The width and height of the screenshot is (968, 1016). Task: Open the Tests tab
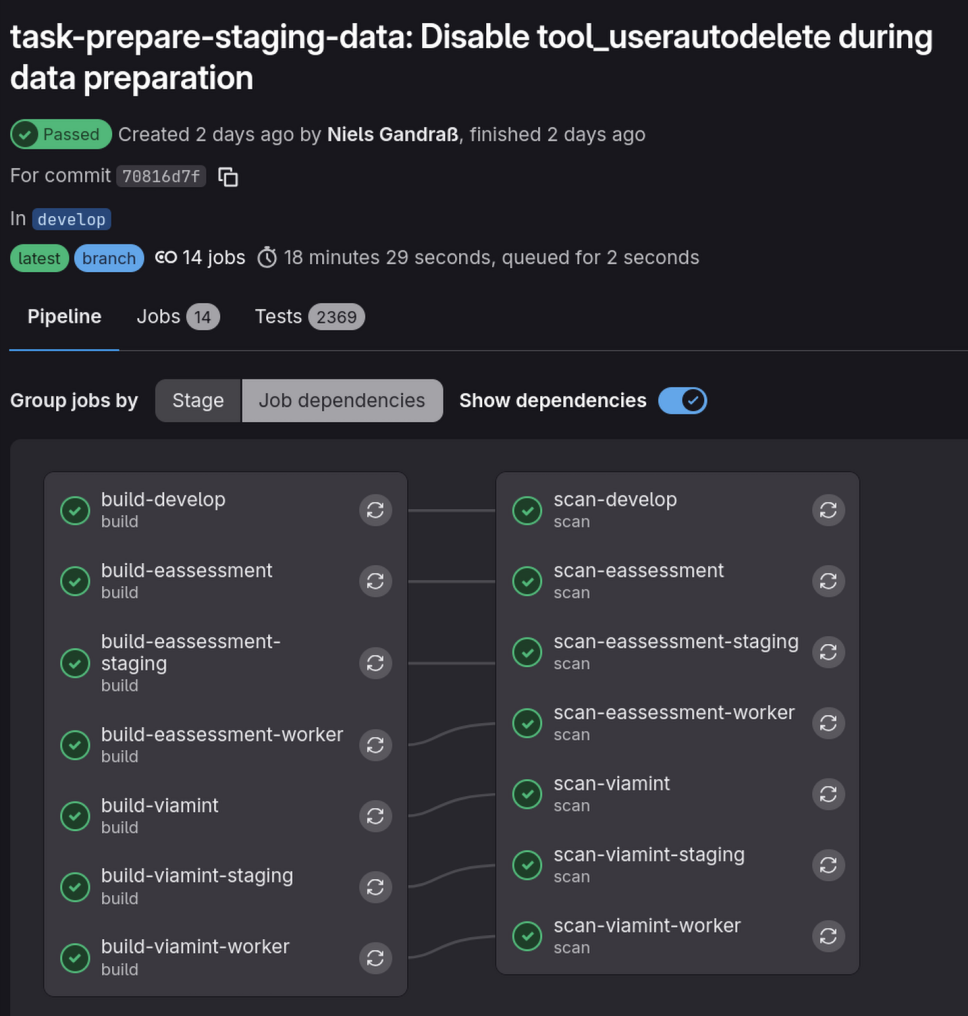tap(309, 317)
